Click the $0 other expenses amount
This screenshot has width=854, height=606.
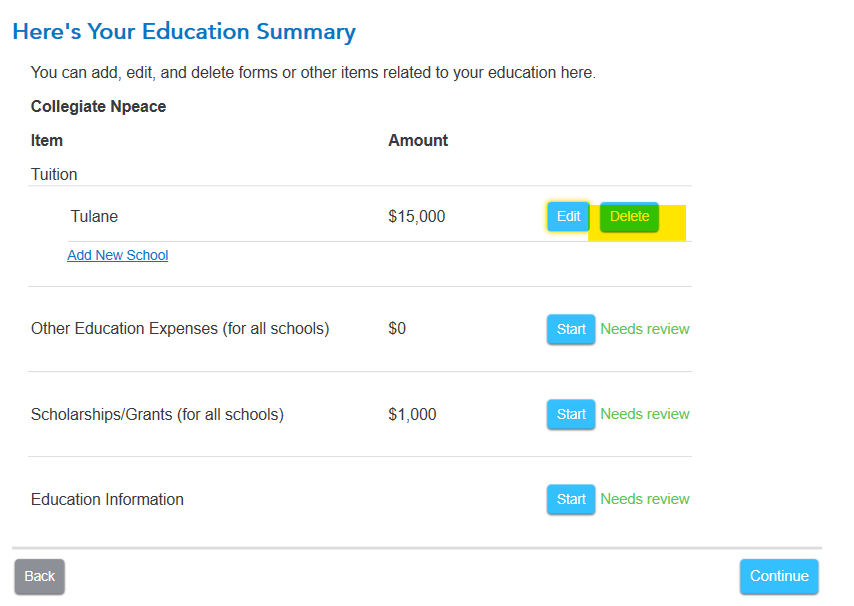[x=397, y=329]
